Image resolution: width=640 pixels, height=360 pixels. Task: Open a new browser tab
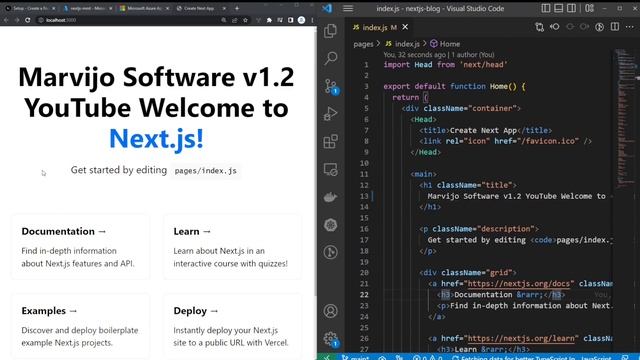pos(237,8)
